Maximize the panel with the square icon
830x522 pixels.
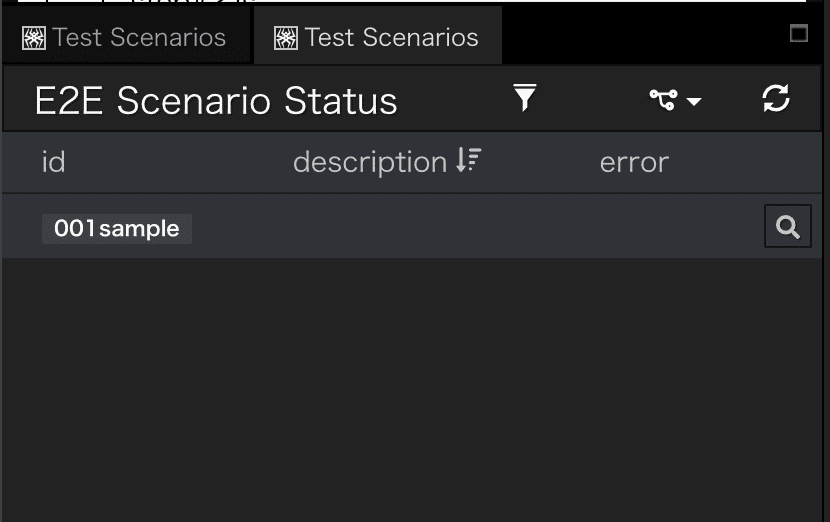click(798, 33)
